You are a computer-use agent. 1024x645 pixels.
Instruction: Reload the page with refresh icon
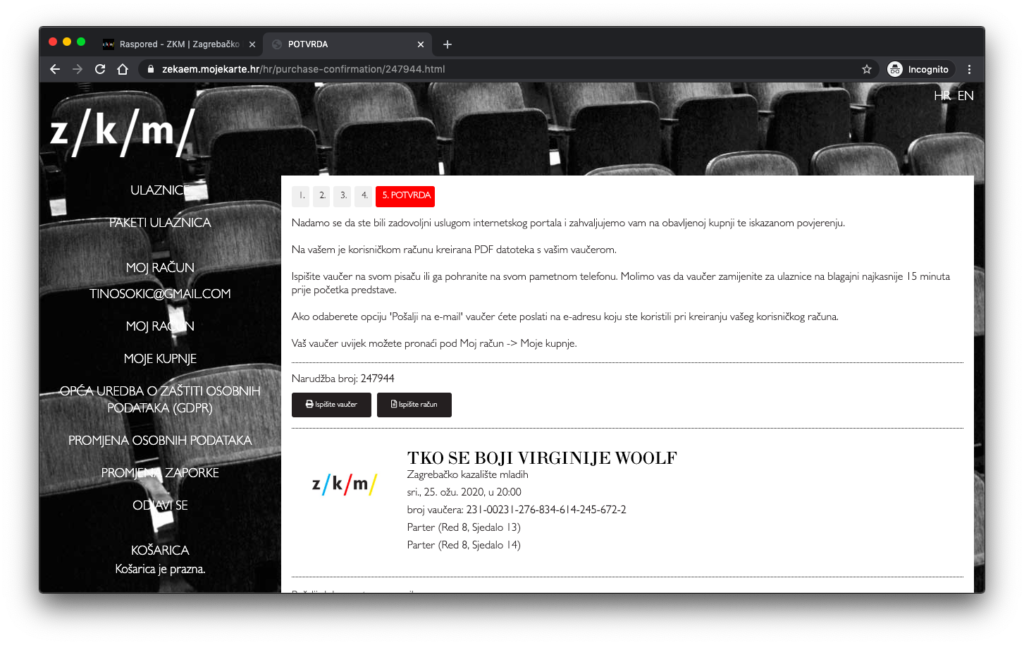point(100,69)
